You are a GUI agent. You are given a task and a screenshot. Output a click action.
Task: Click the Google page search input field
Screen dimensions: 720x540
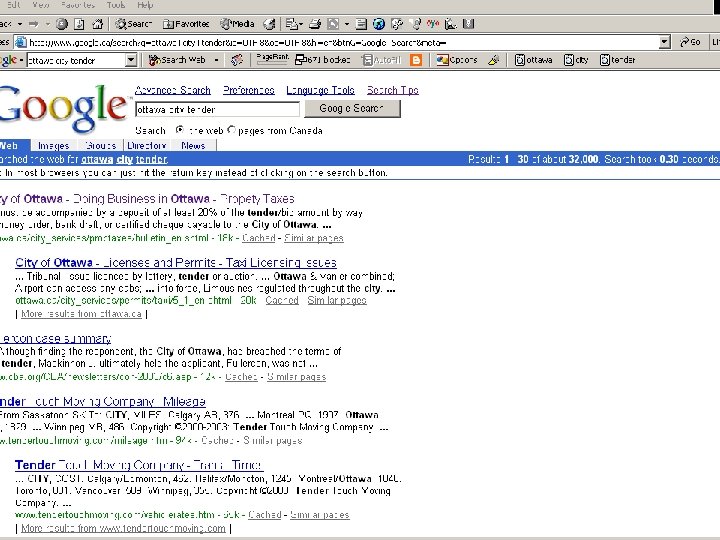217,109
